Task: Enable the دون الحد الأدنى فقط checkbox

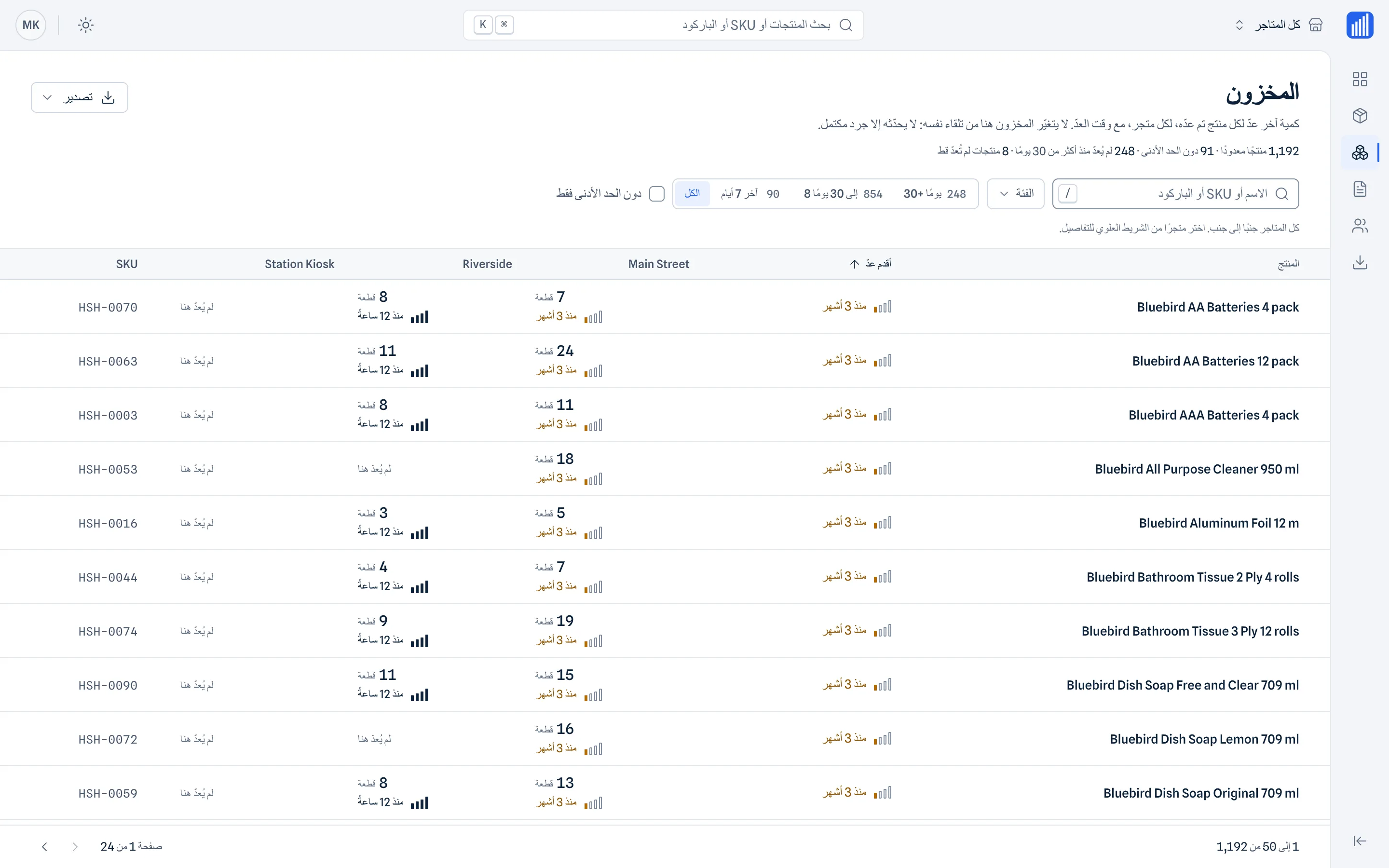Action: pos(656,194)
